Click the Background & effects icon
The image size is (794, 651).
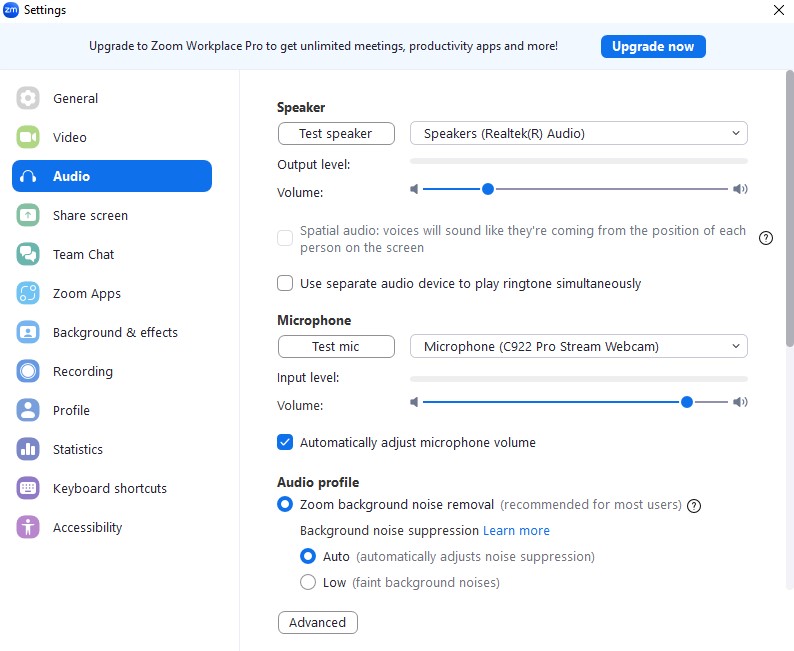click(28, 332)
